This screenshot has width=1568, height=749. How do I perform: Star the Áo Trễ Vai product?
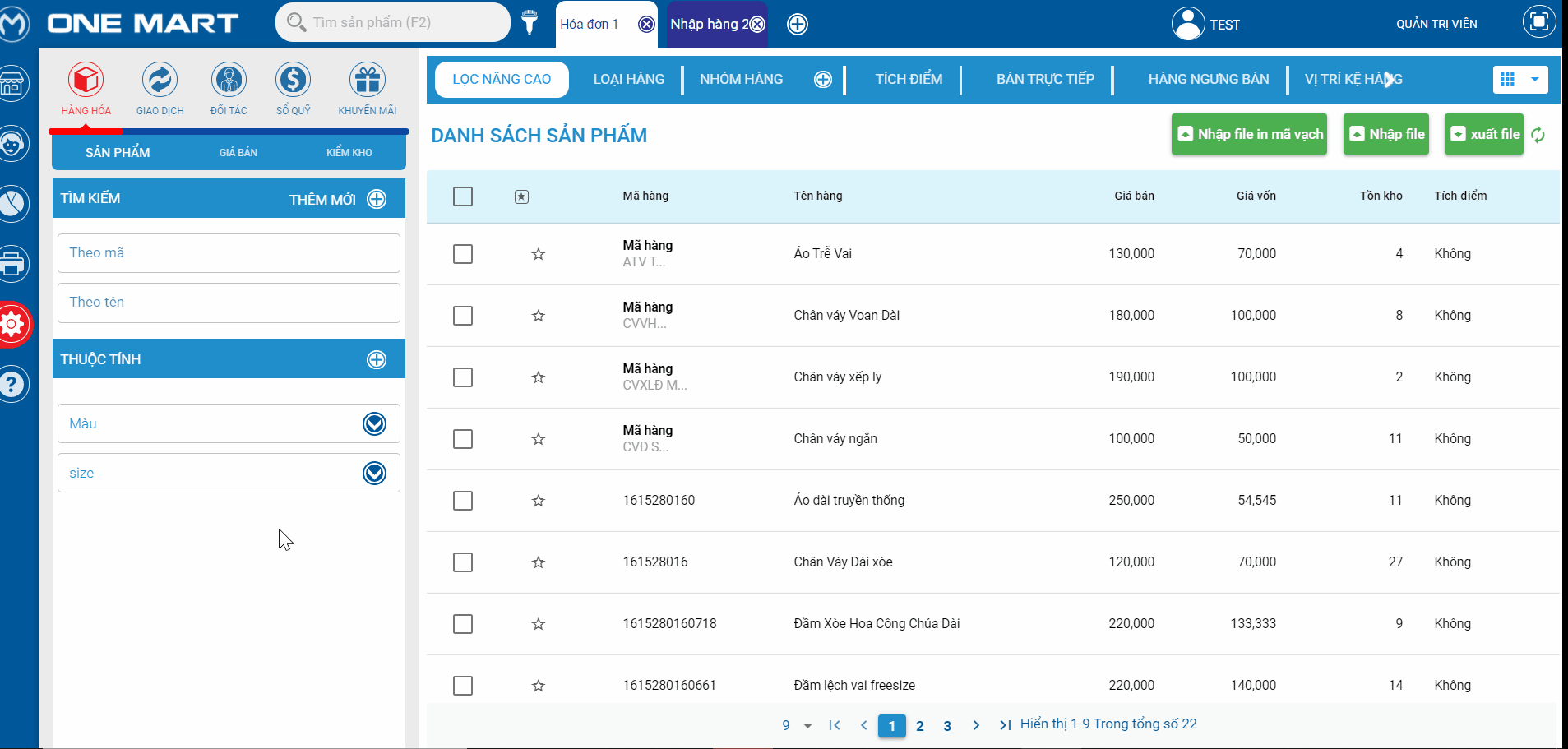[539, 254]
